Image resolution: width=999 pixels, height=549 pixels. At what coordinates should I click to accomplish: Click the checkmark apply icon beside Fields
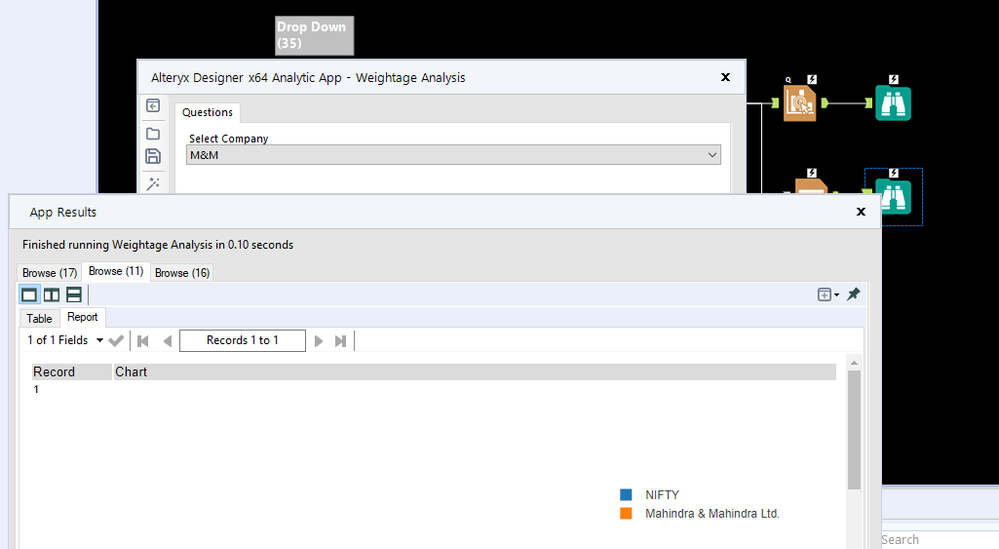tap(116, 341)
